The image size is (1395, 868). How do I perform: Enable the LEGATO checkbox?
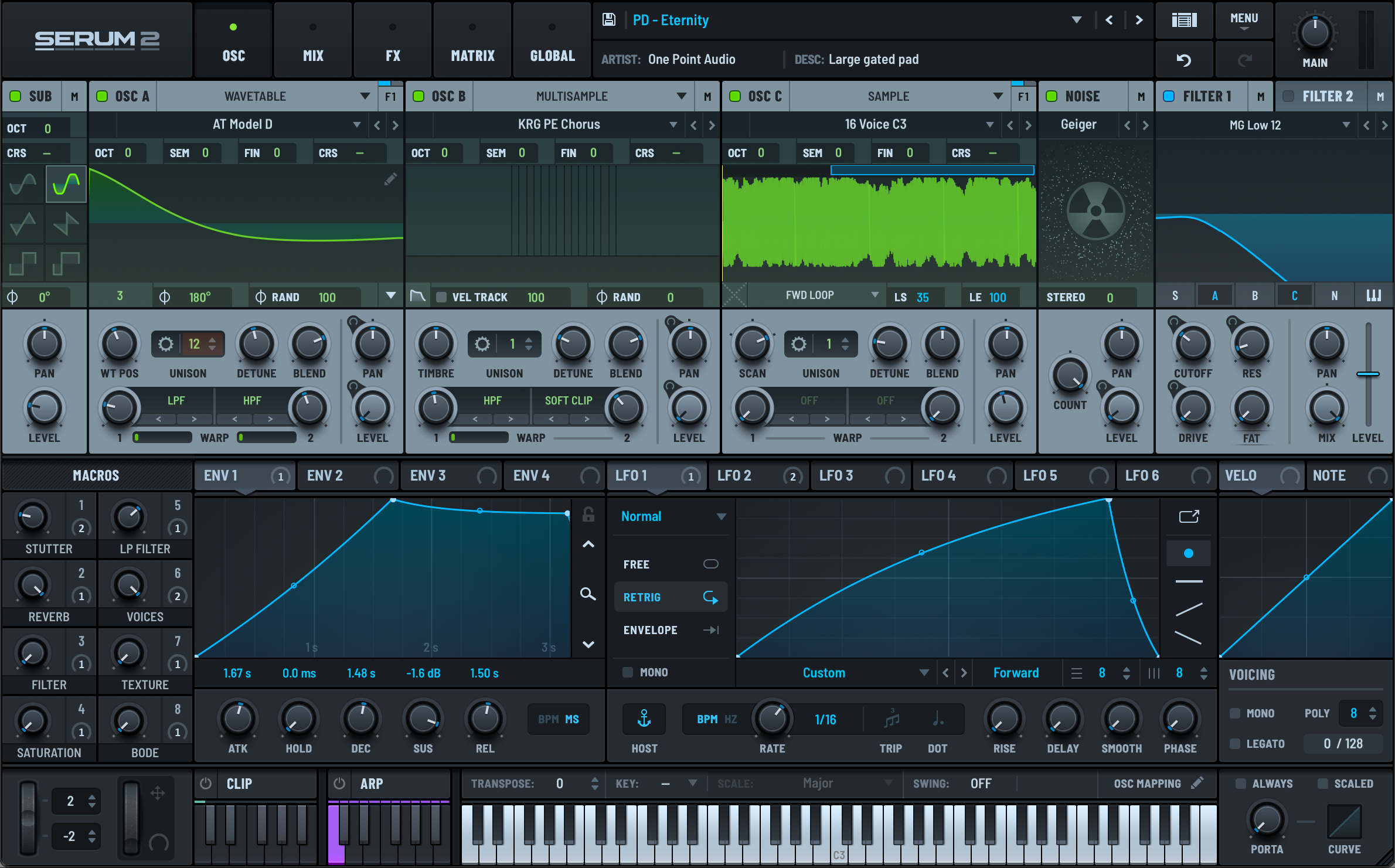(1235, 744)
